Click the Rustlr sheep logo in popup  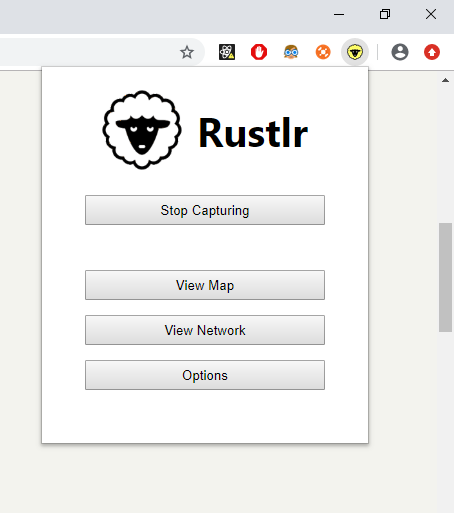coord(142,130)
